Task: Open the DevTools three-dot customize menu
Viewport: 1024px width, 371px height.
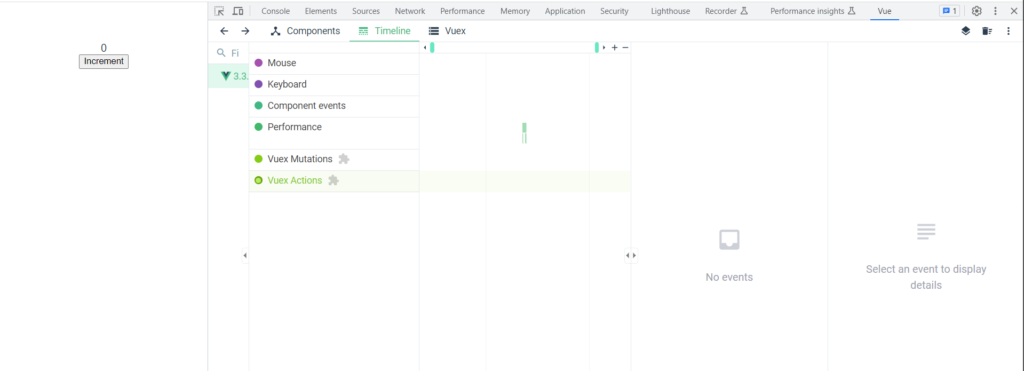Action: point(995,11)
